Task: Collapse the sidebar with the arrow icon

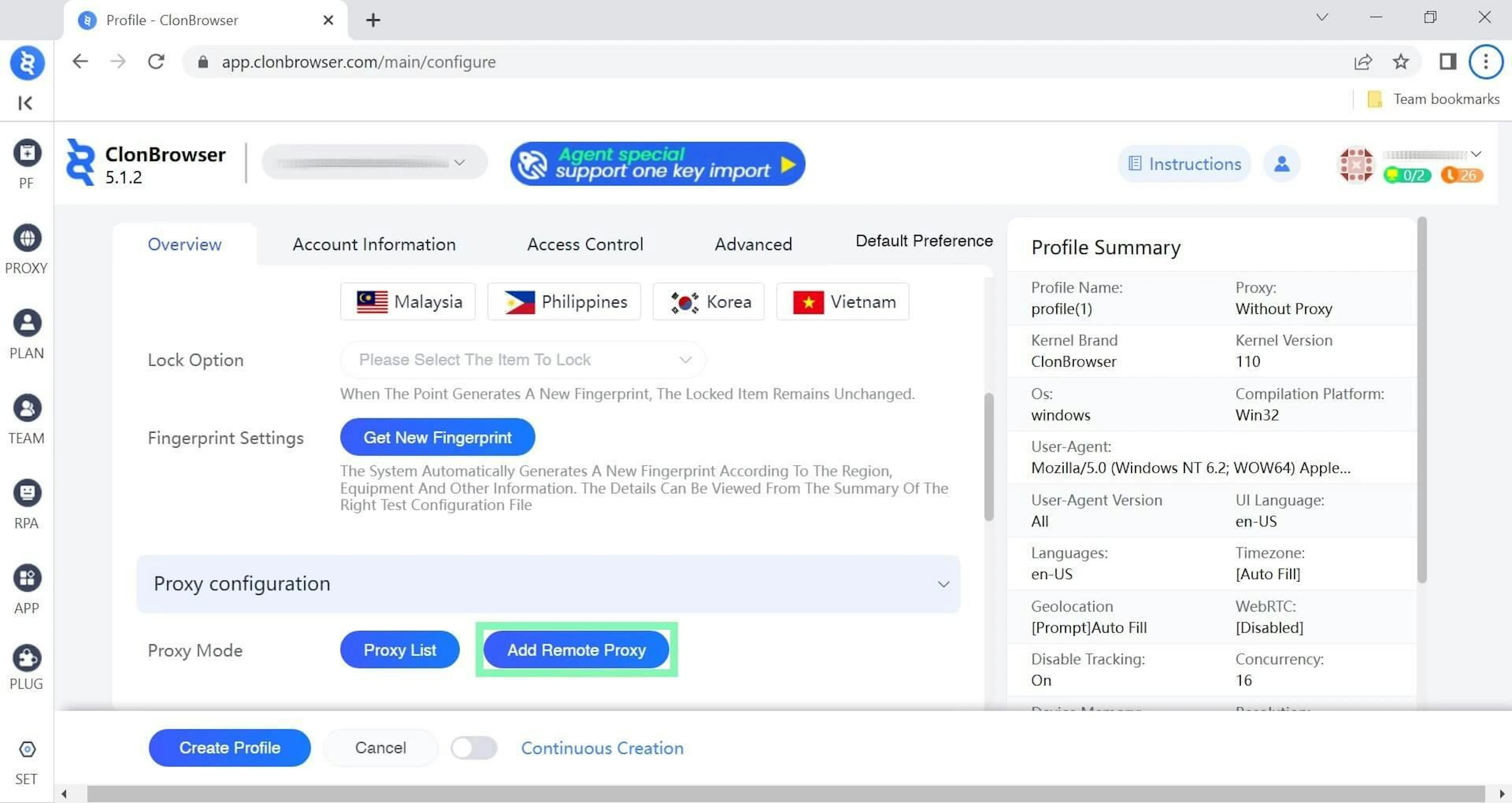Action: coord(25,103)
